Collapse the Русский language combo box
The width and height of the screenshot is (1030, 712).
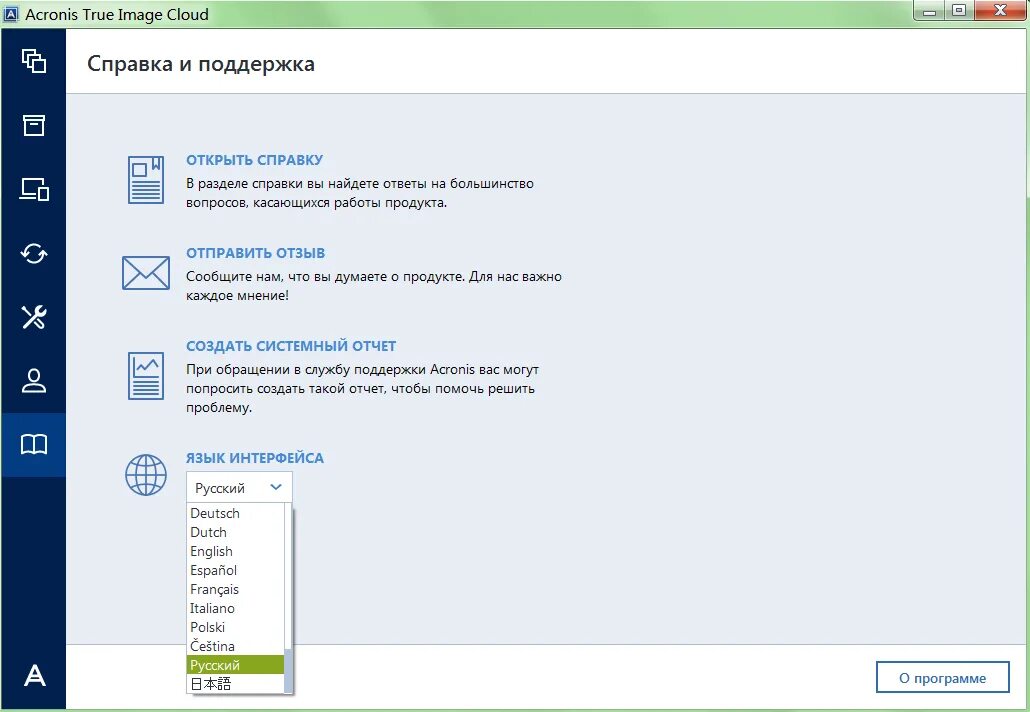(239, 487)
